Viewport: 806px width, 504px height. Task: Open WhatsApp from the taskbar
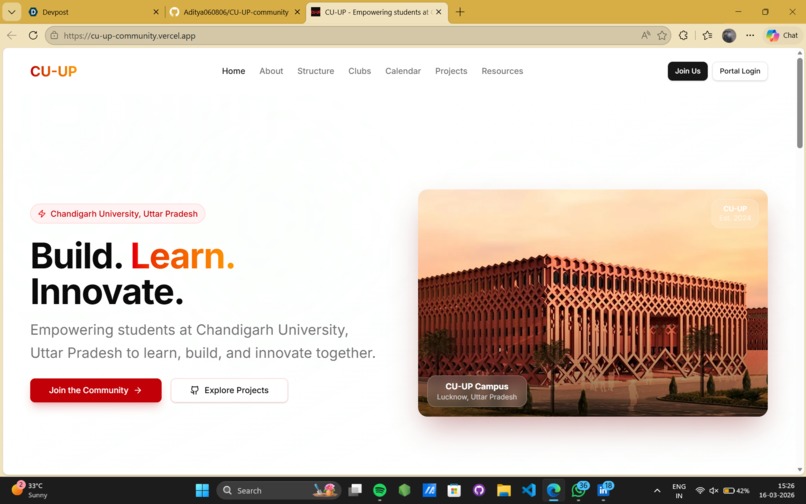point(579,490)
